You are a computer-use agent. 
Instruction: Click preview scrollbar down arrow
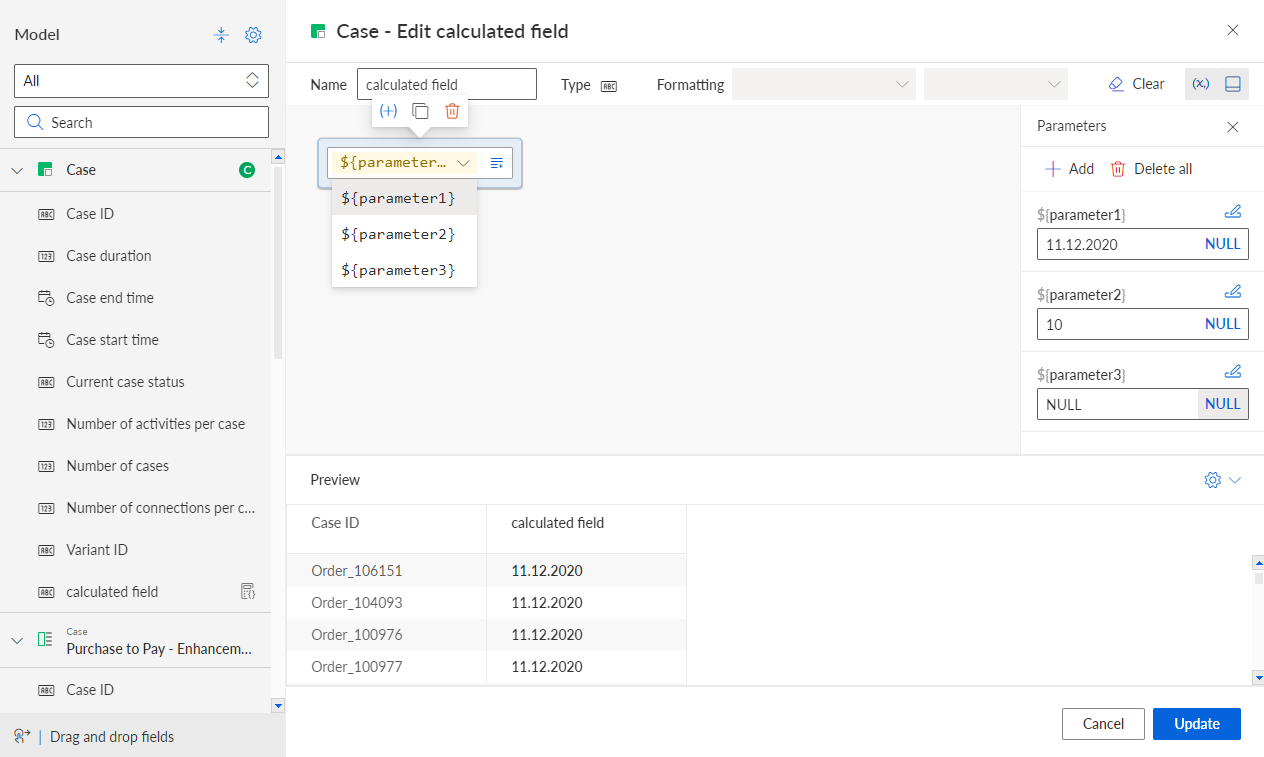pyautogui.click(x=1258, y=678)
